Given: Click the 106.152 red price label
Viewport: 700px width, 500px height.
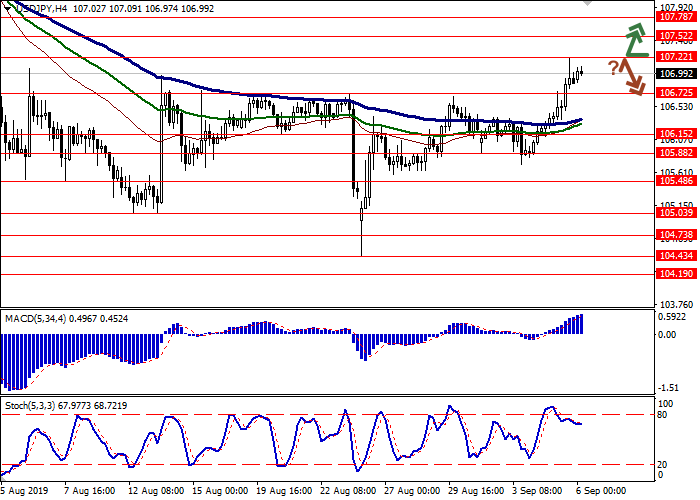Looking at the screenshot, I should [676, 133].
